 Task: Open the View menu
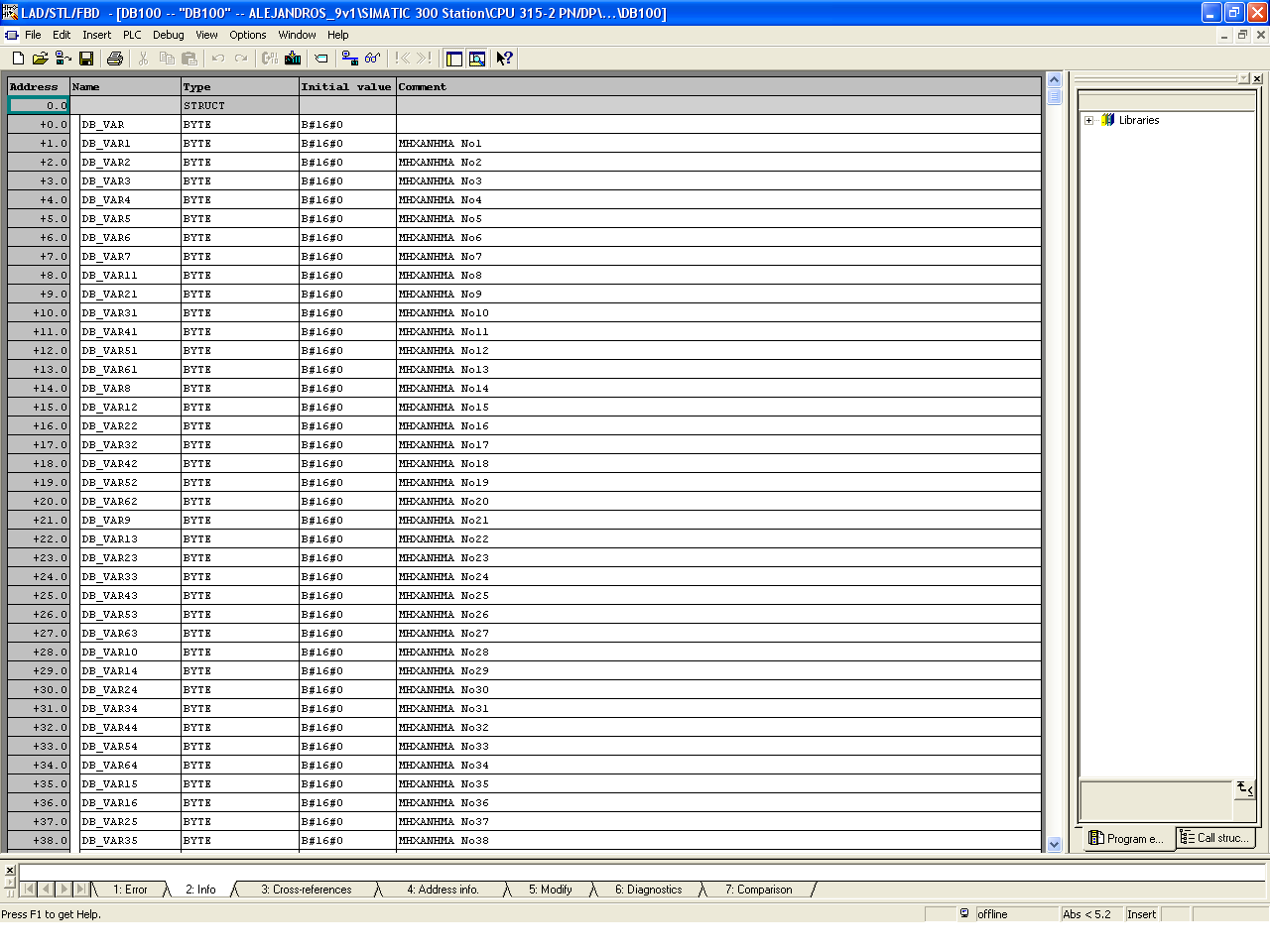click(206, 35)
